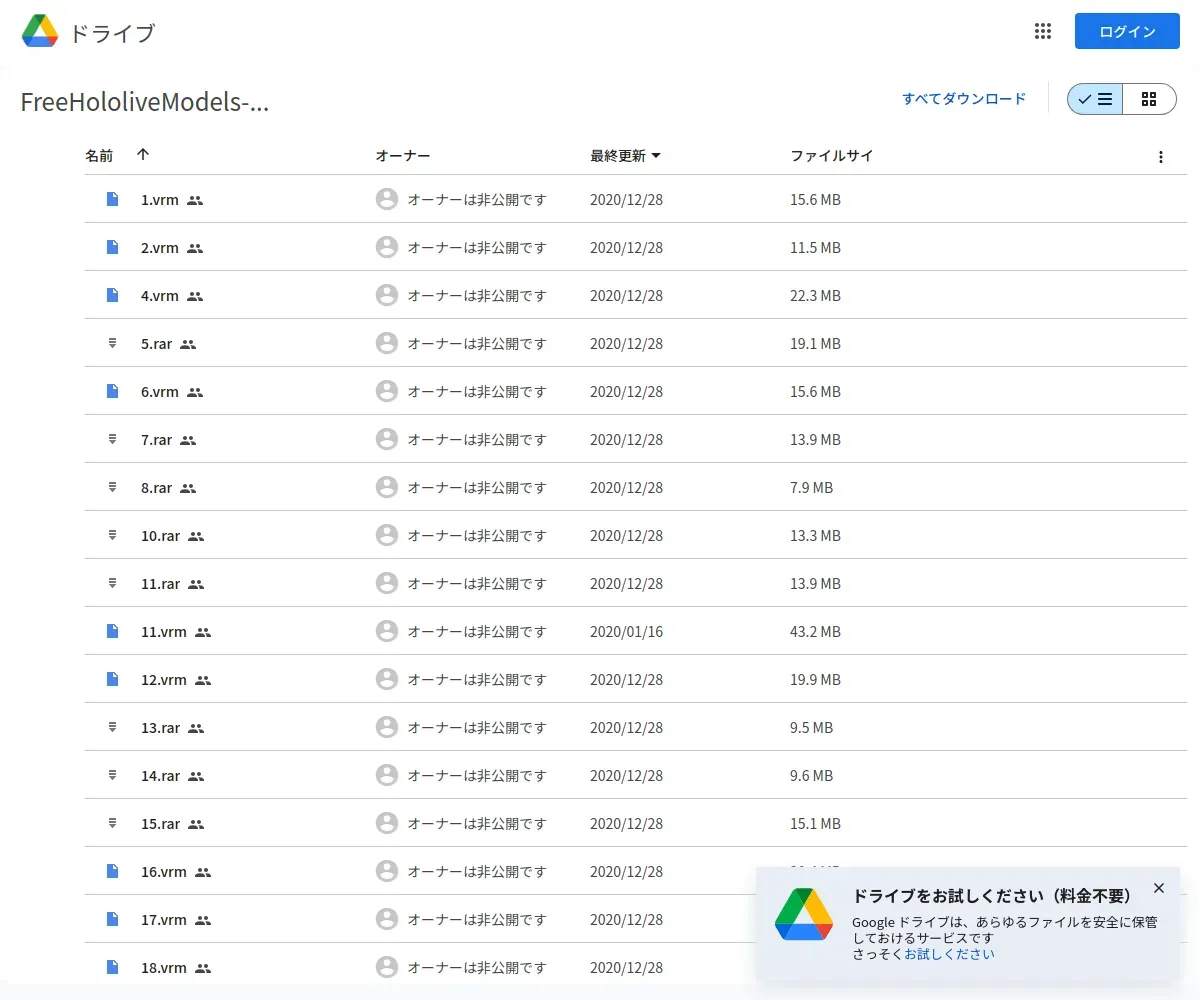Click the archive icon of 11.rar
Image resolution: width=1200 pixels, height=1000 pixels.
click(113, 583)
